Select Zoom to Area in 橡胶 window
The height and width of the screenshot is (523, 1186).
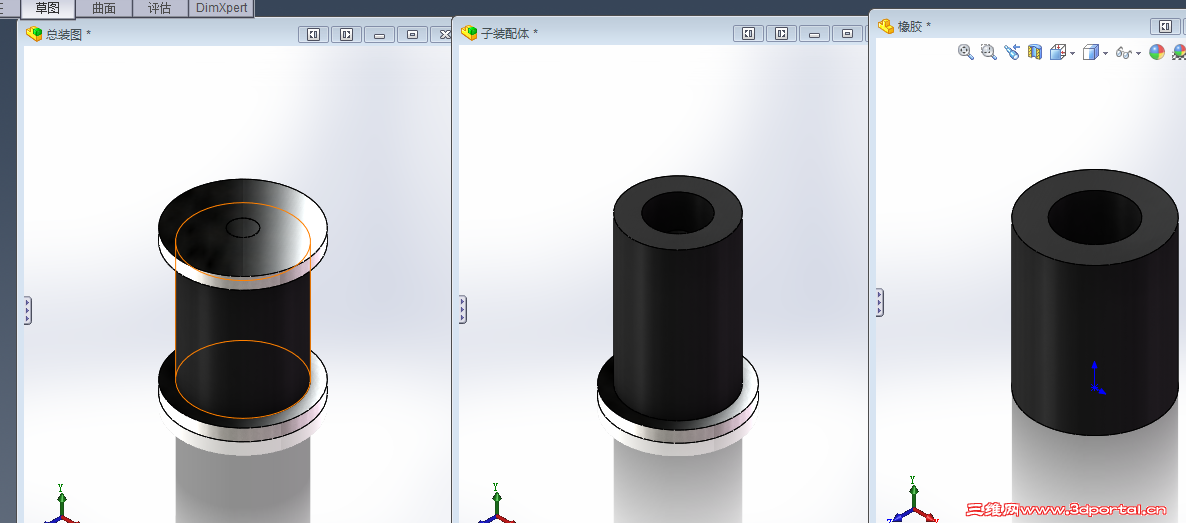[x=989, y=52]
